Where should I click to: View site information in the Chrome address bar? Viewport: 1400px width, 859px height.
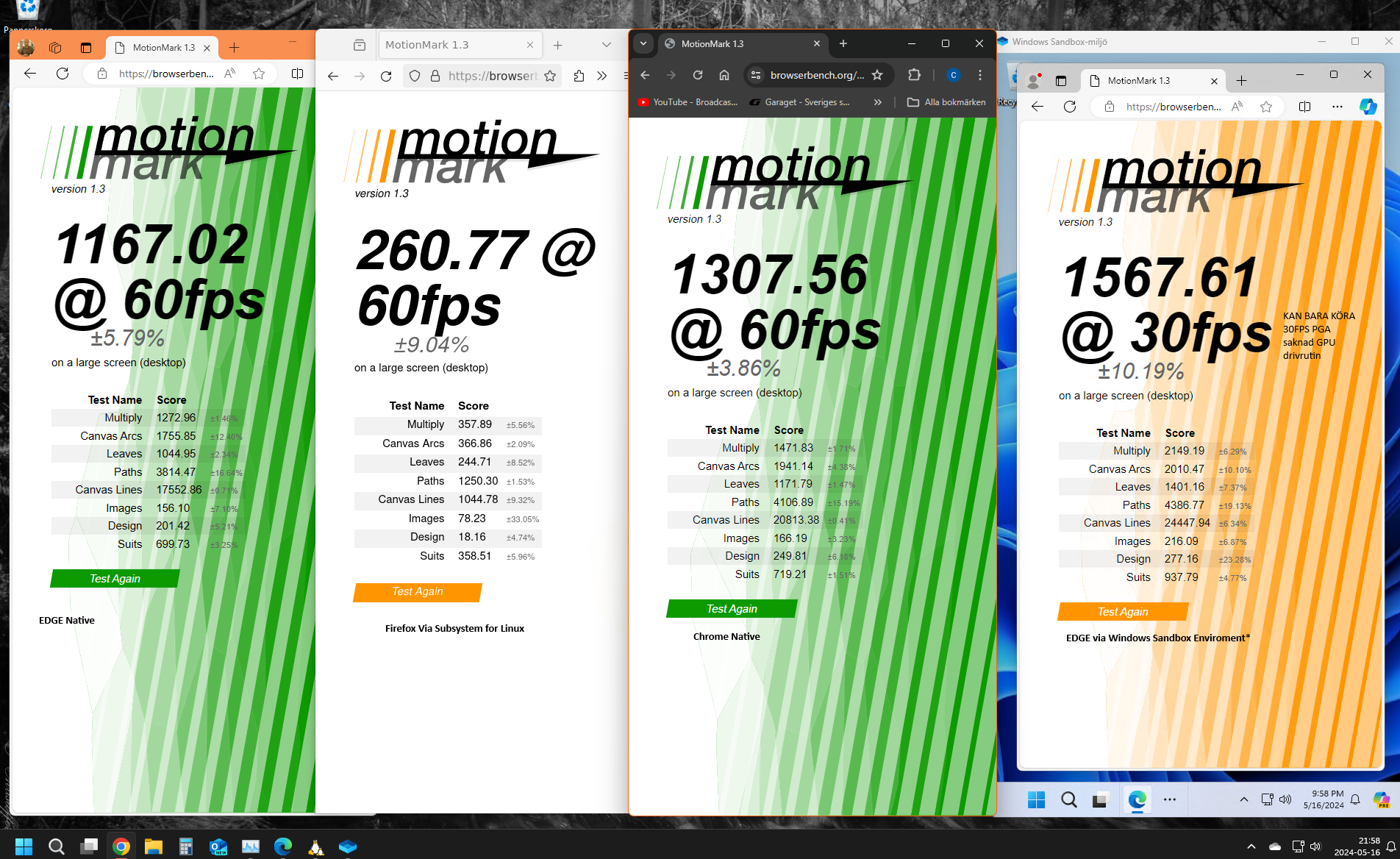[x=756, y=75]
